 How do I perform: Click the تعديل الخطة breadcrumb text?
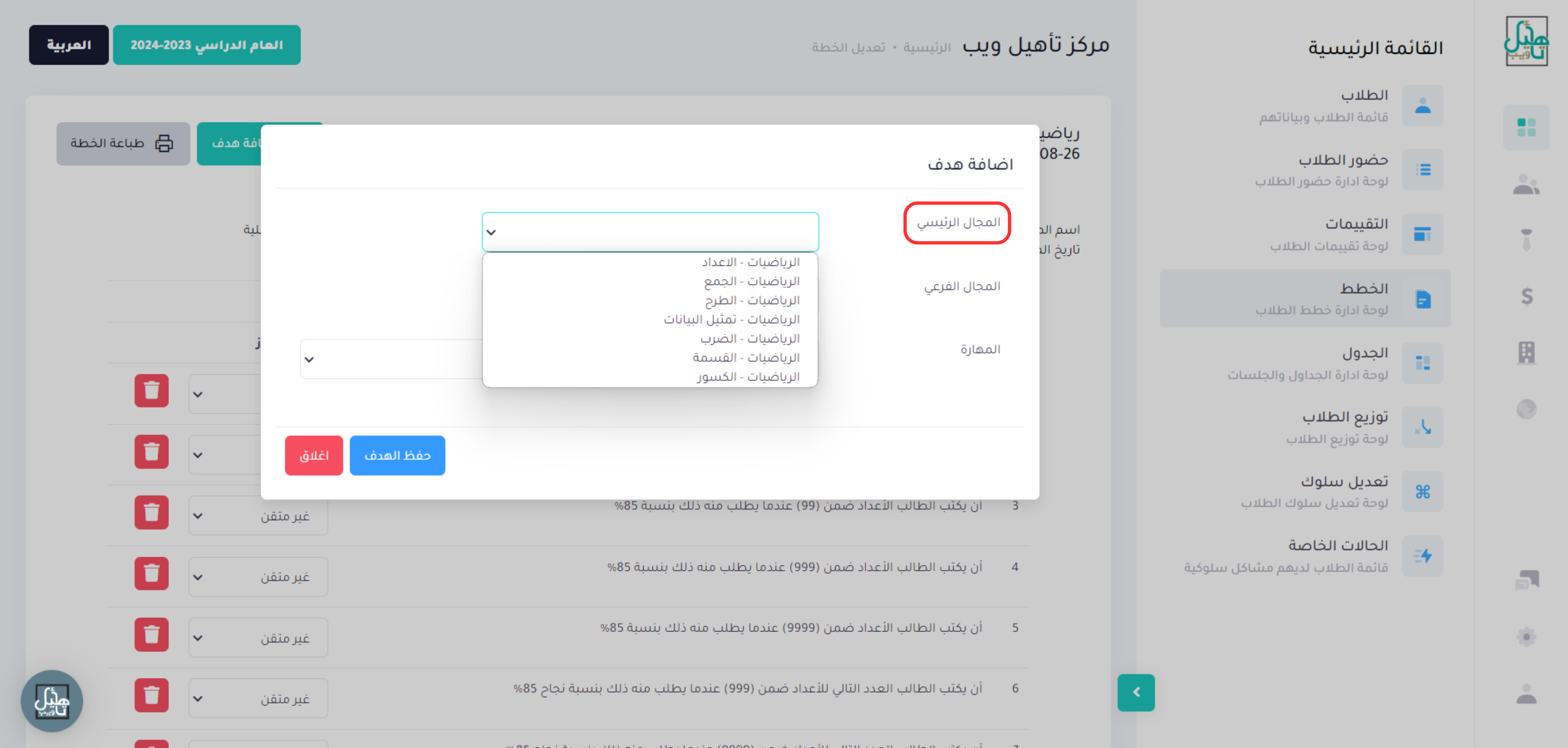tap(849, 47)
